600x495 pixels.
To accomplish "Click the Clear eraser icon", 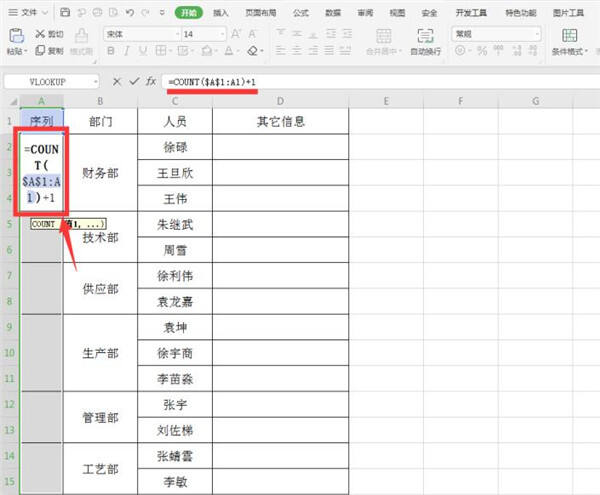I will pos(252,50).
